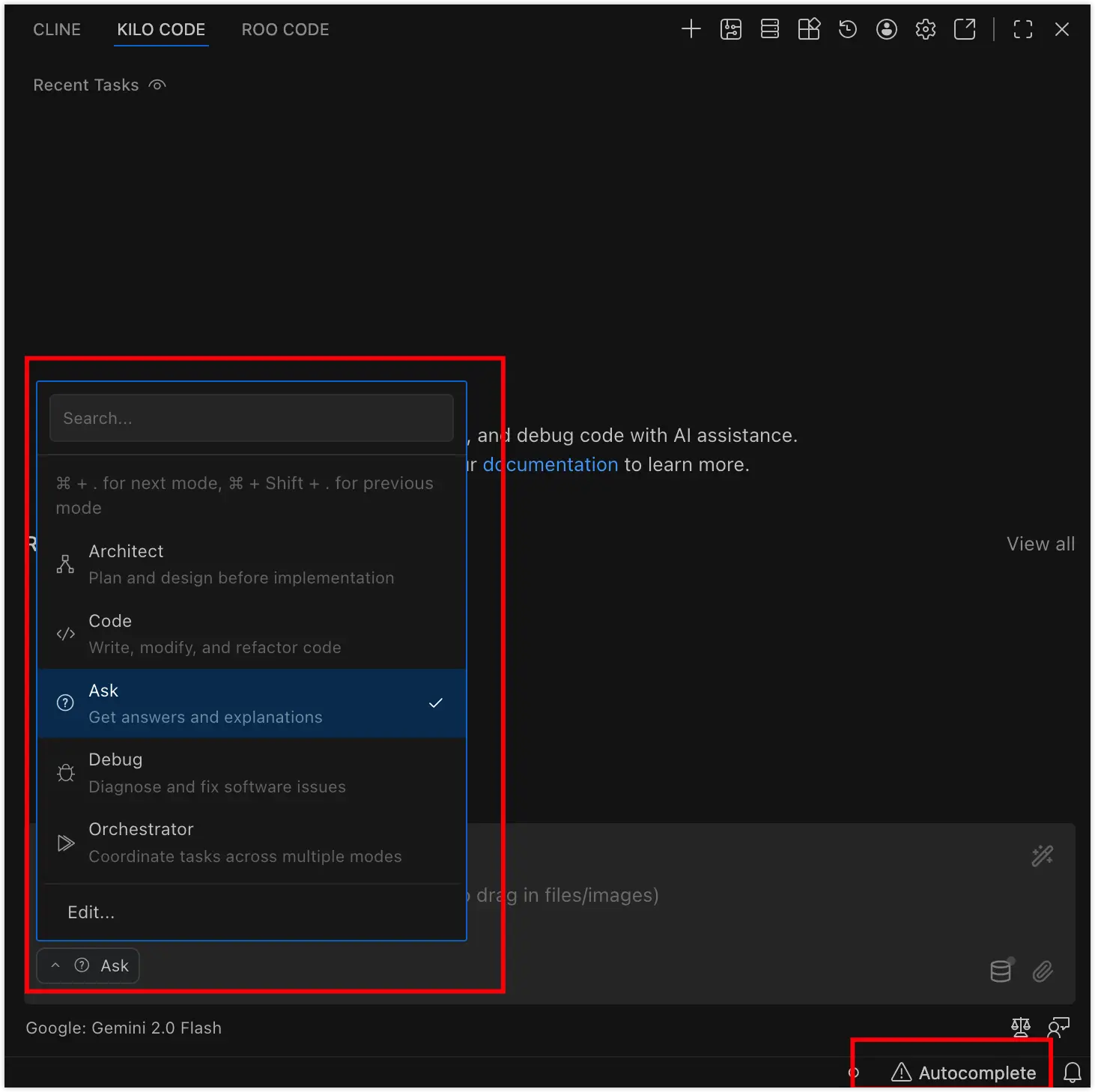Switch to the ROO CODE tab
Viewport: 1095px width, 1092px height.
pyautogui.click(x=285, y=29)
